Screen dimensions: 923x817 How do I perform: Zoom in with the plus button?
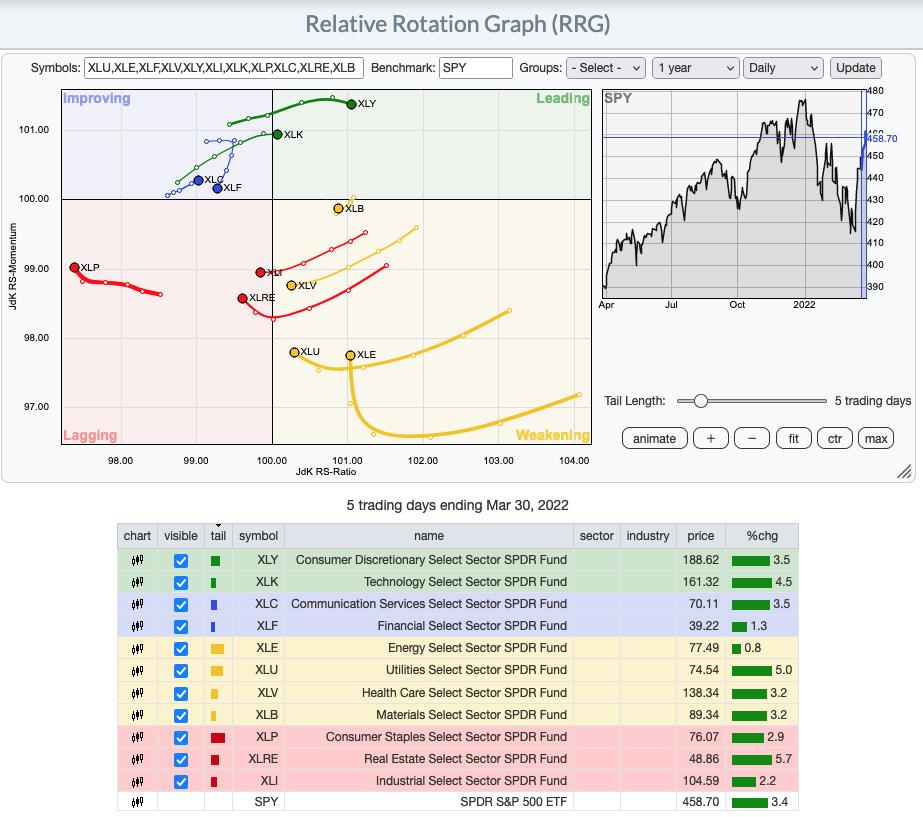[x=710, y=439]
